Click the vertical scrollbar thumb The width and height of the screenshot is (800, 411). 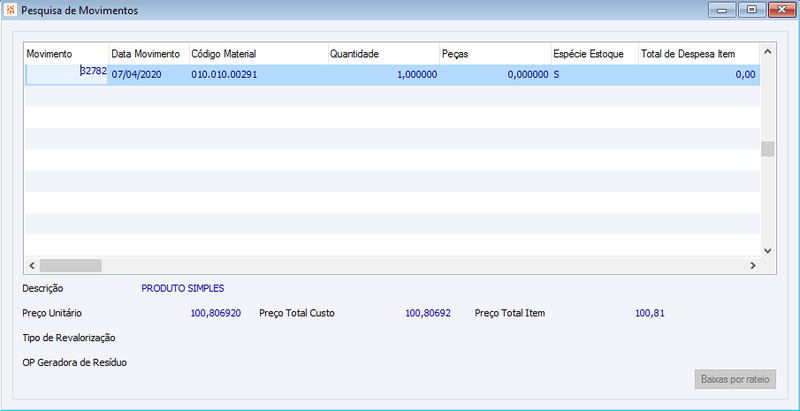pyautogui.click(x=768, y=149)
